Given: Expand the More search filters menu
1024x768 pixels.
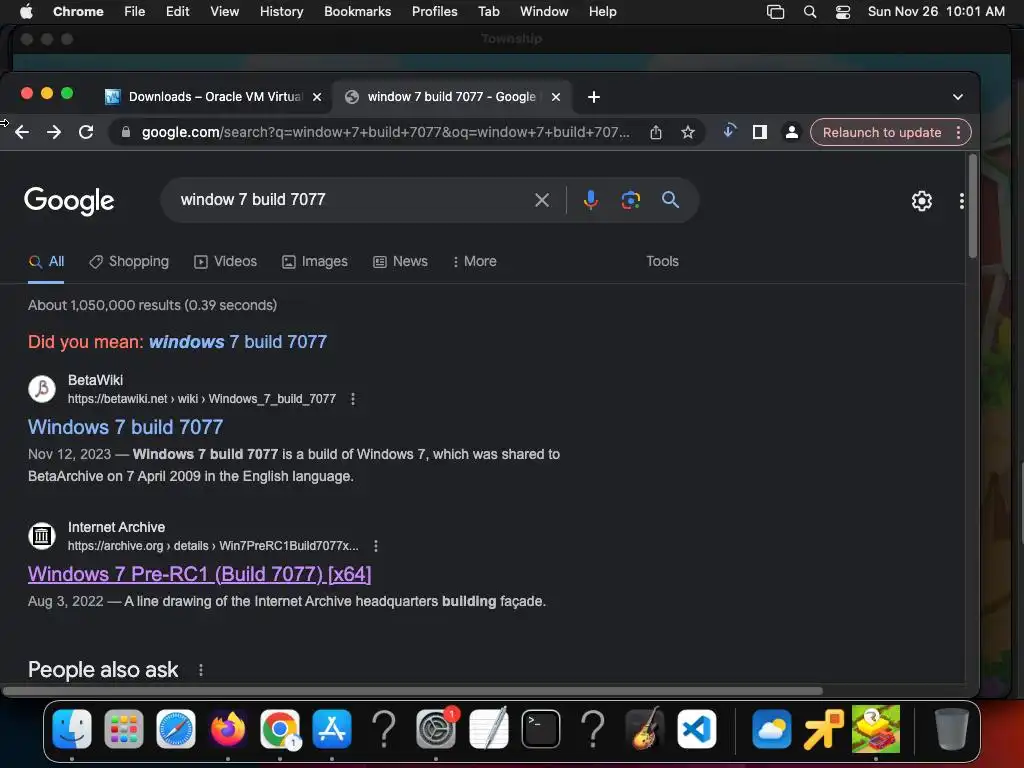Looking at the screenshot, I should 475,261.
